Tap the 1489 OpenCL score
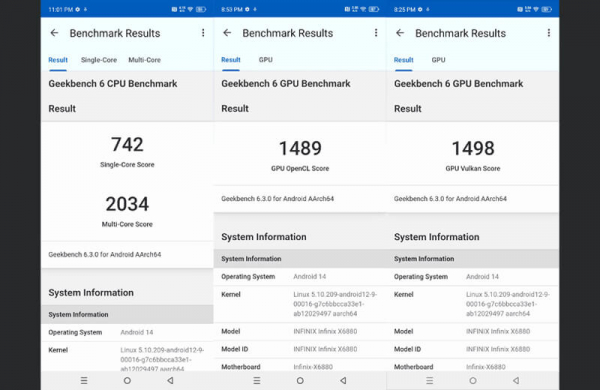This screenshot has height=390, width=600. click(300, 148)
